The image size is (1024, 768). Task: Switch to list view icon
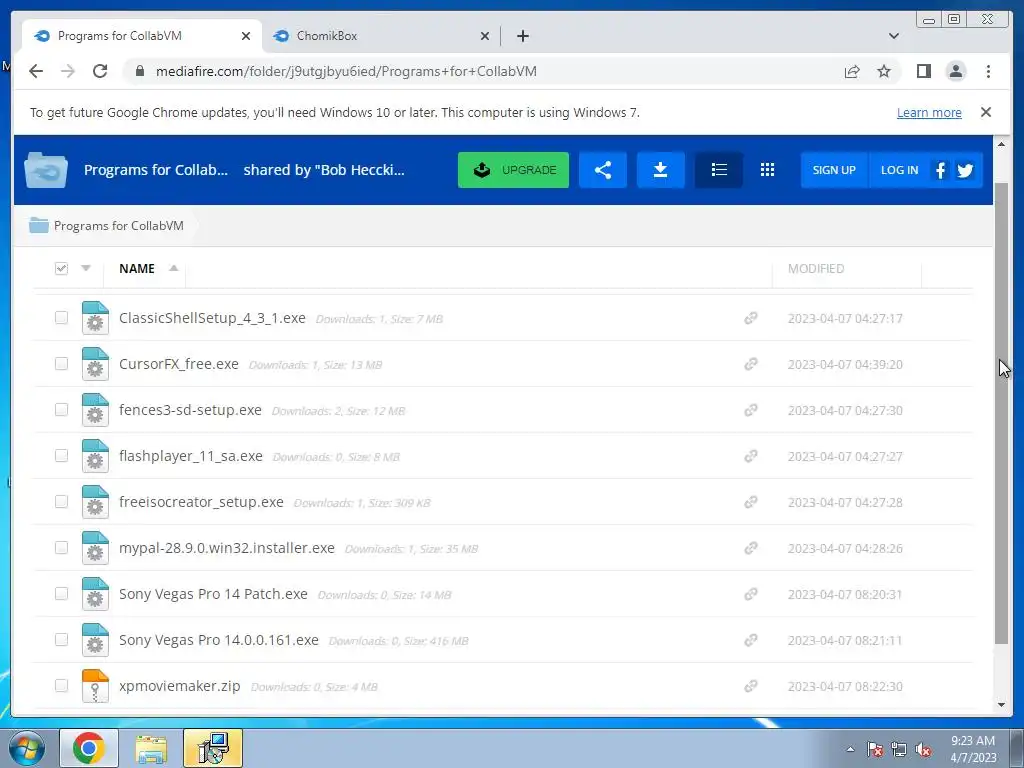point(719,170)
